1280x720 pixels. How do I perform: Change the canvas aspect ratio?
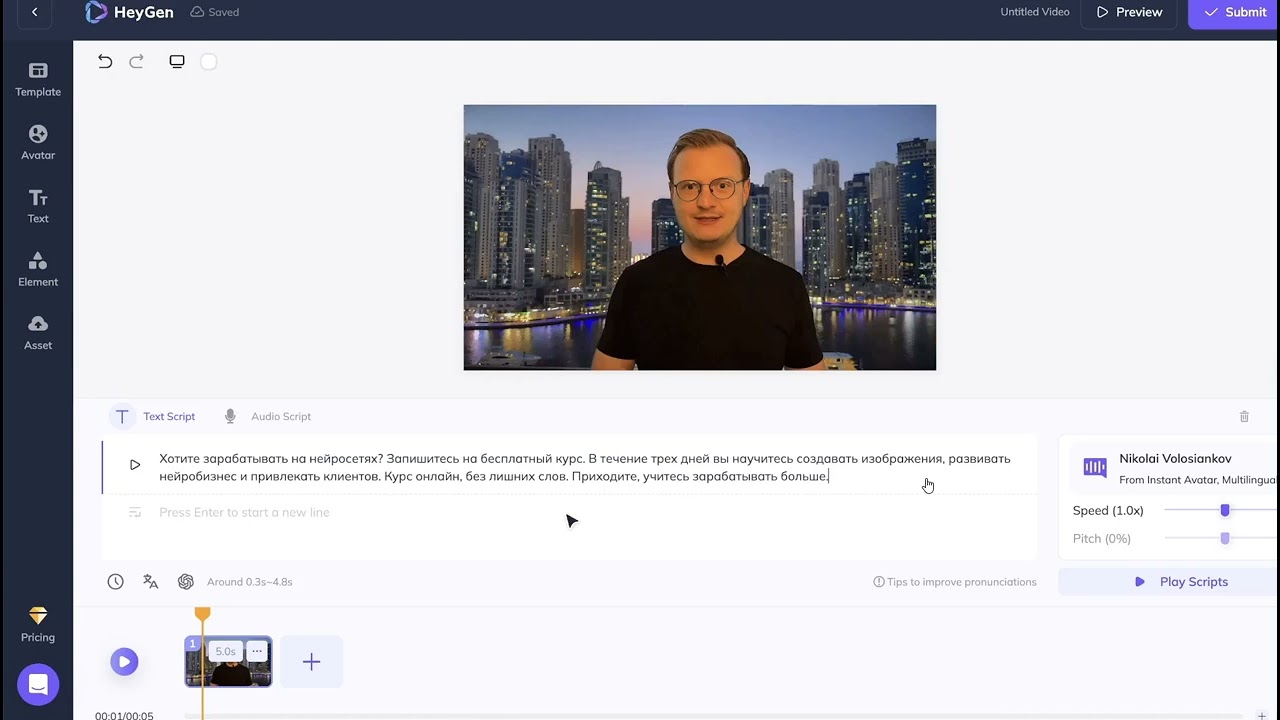pos(177,61)
